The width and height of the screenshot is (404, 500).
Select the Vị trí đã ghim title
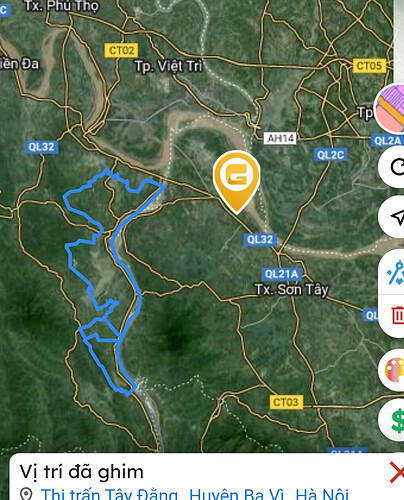click(82, 472)
